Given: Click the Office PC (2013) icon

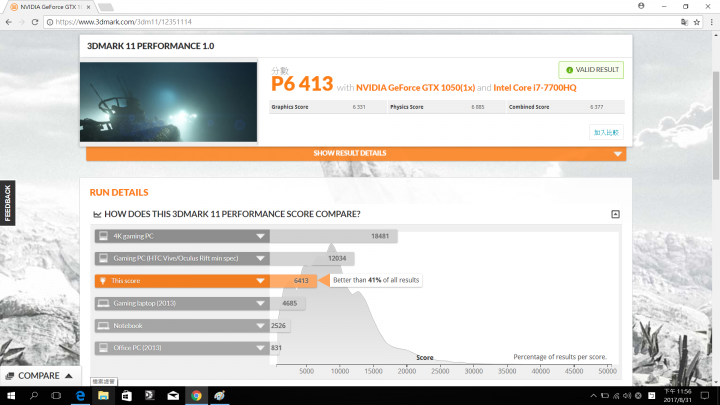Looking at the screenshot, I should (103, 348).
